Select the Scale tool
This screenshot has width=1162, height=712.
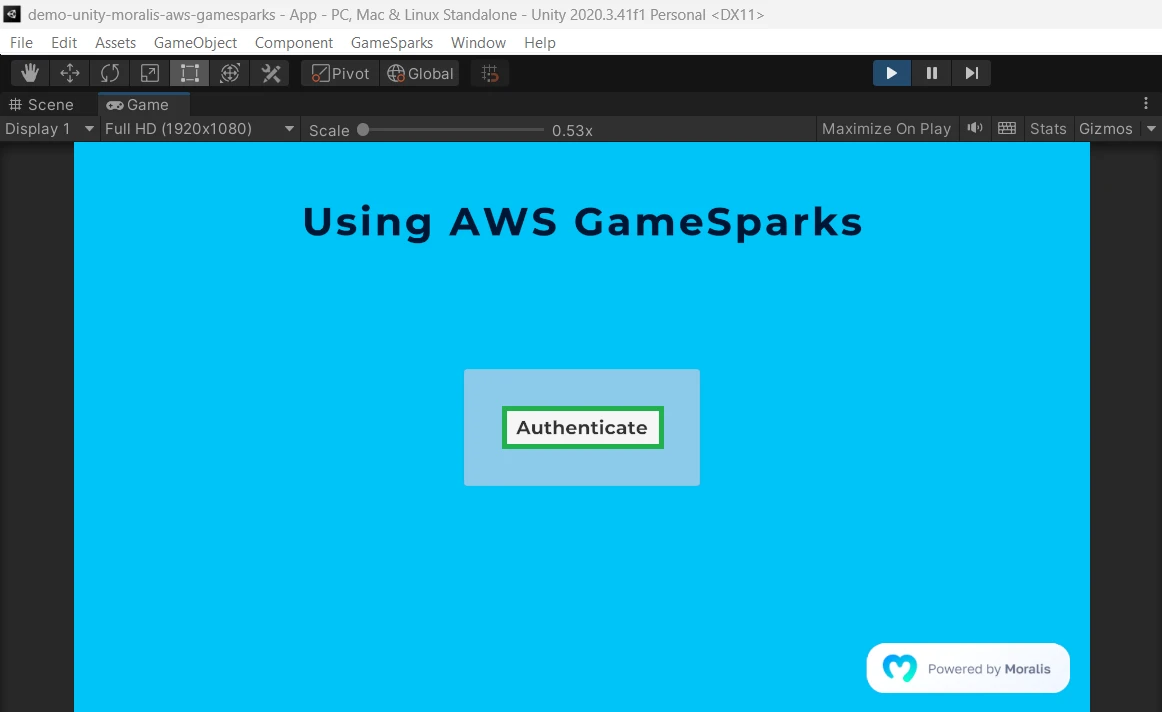coord(150,73)
